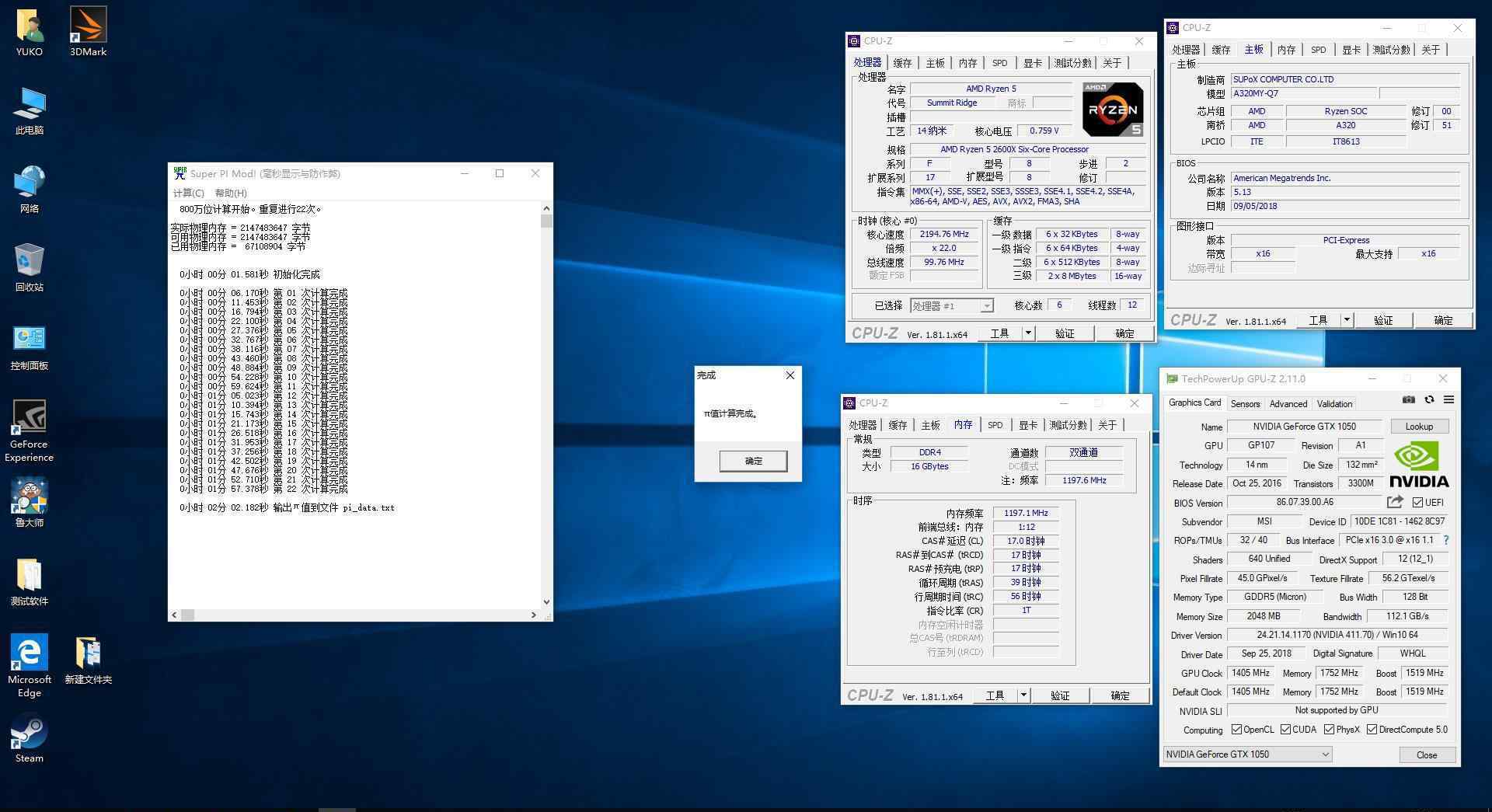Click 确定 in the CPU-Z memory window
Viewport: 1492px width, 812px height.
pyautogui.click(x=1120, y=695)
